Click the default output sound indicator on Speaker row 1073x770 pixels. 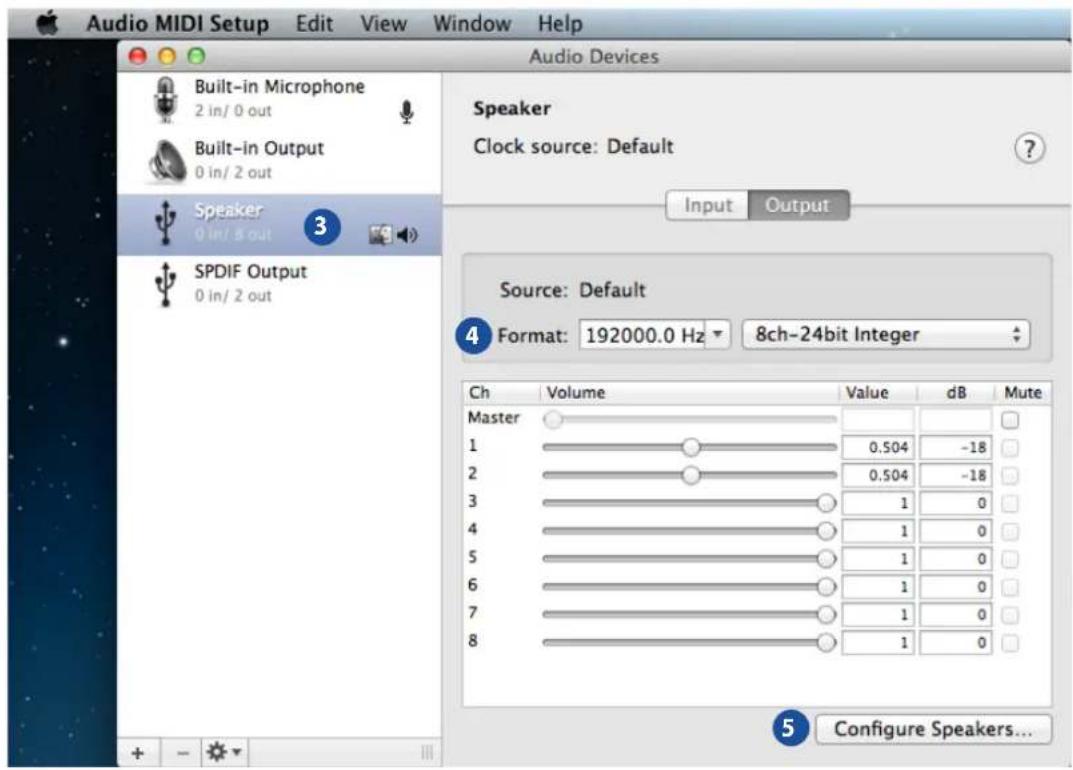pos(407,235)
